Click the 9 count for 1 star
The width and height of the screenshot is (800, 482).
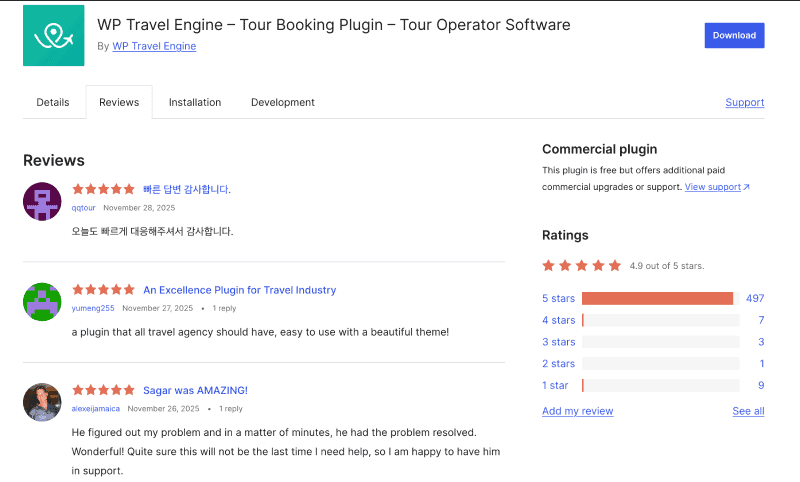761,385
